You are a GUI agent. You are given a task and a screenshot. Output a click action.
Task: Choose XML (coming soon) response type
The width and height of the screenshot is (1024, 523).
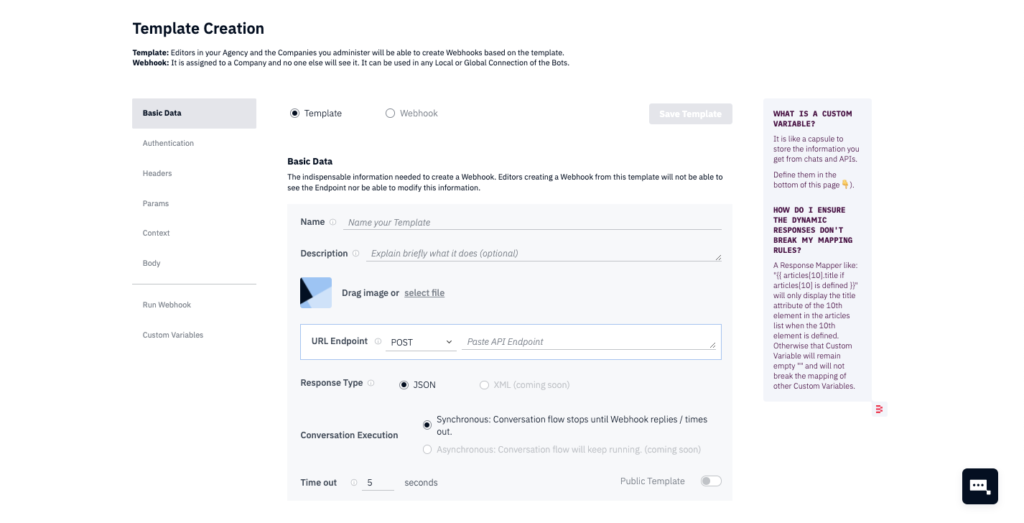tap(484, 385)
